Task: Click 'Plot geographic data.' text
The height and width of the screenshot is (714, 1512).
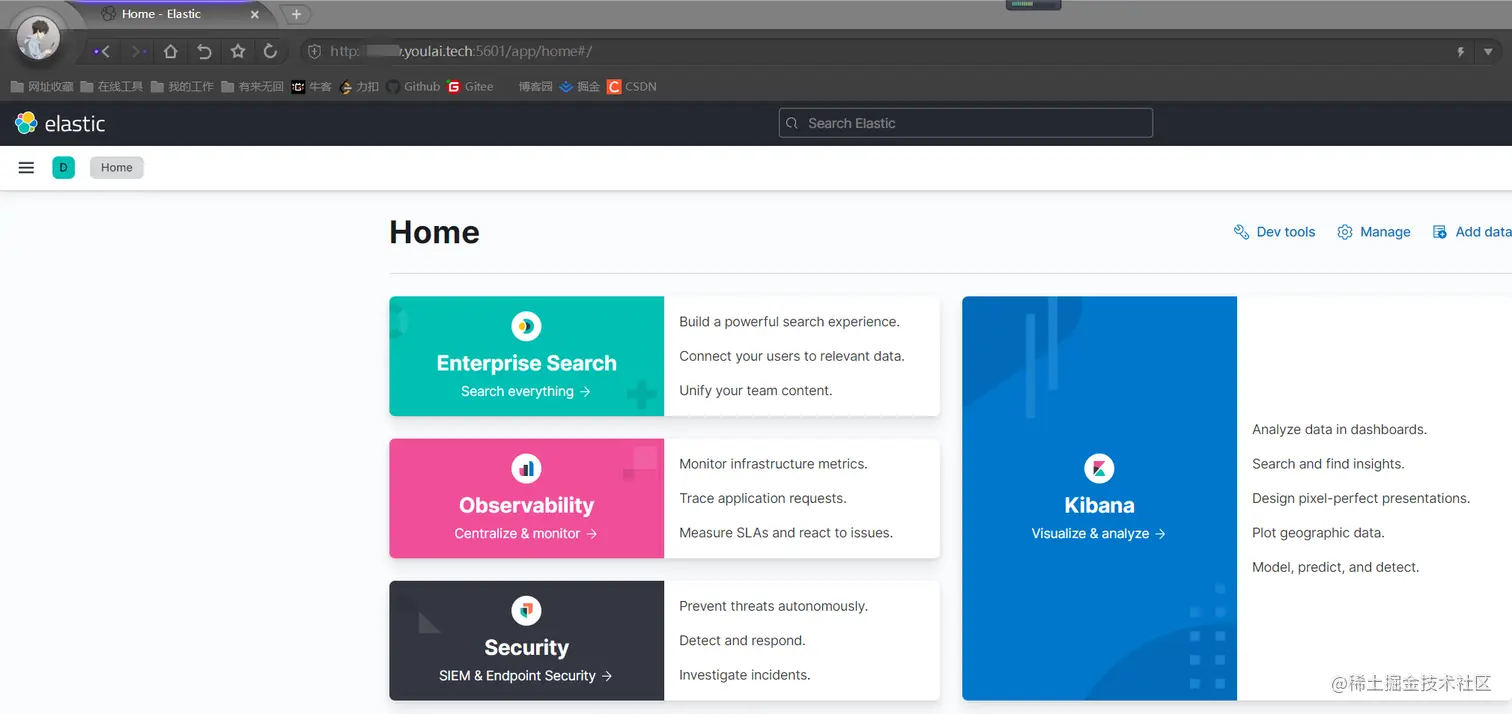Action: click(1318, 533)
